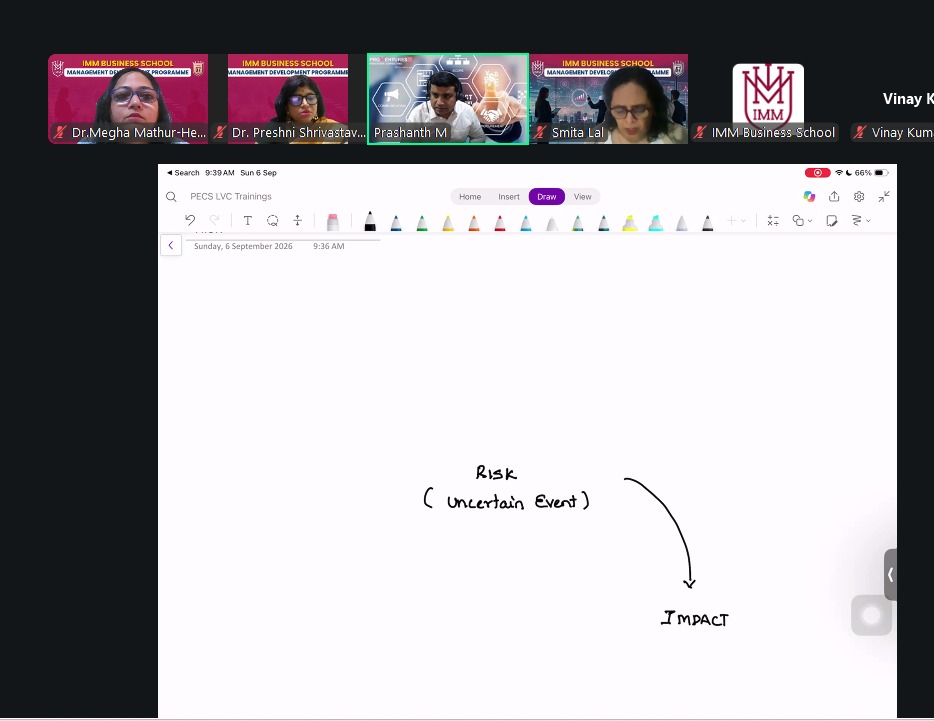Switch to the Home tab

tap(470, 197)
